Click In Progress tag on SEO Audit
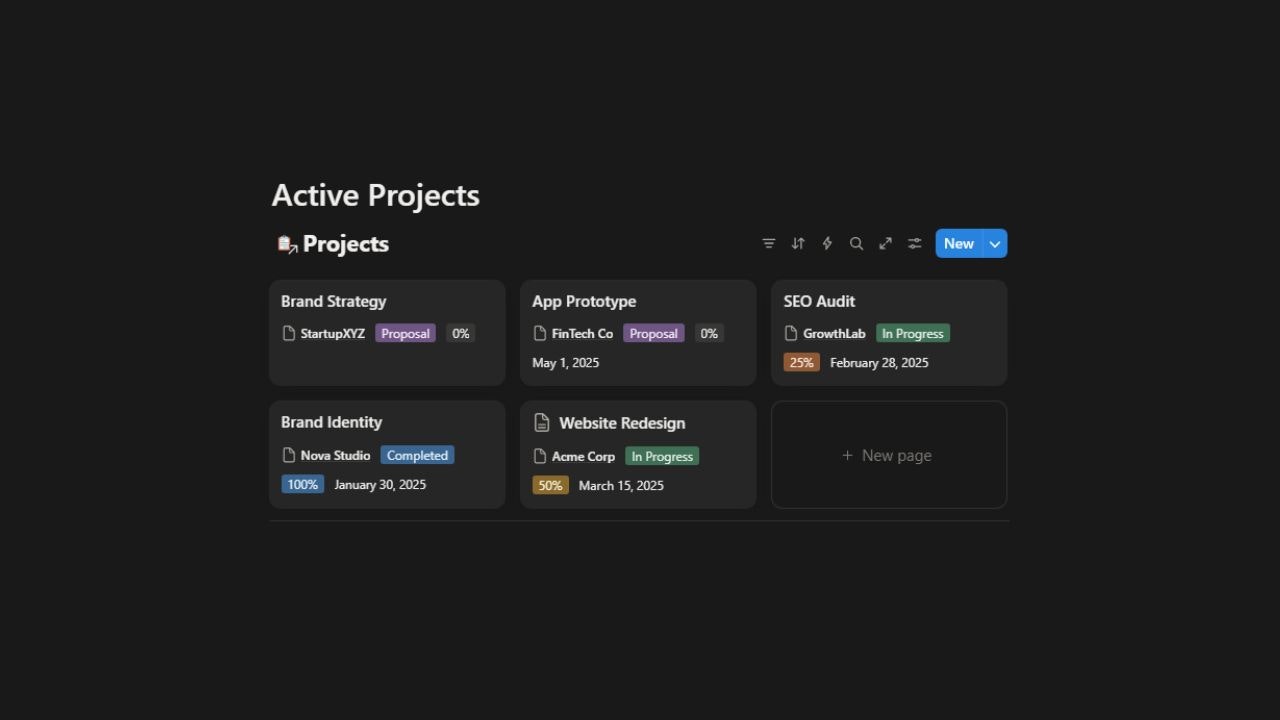The image size is (1280, 720). click(913, 334)
